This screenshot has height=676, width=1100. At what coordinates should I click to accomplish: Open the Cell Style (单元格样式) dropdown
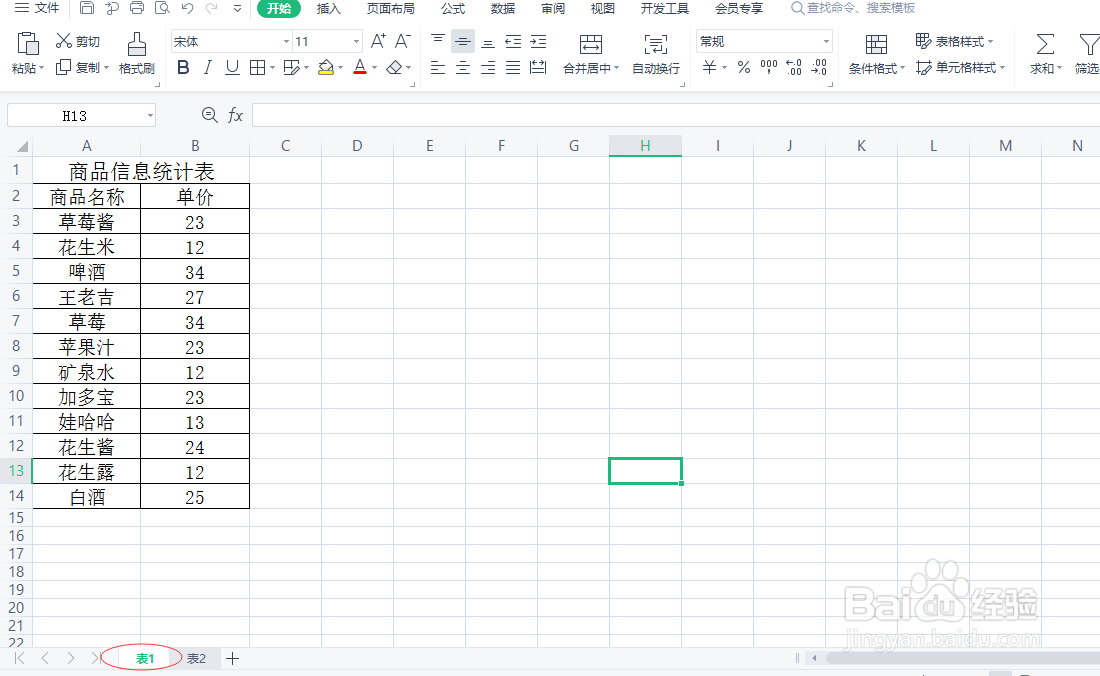(x=961, y=67)
